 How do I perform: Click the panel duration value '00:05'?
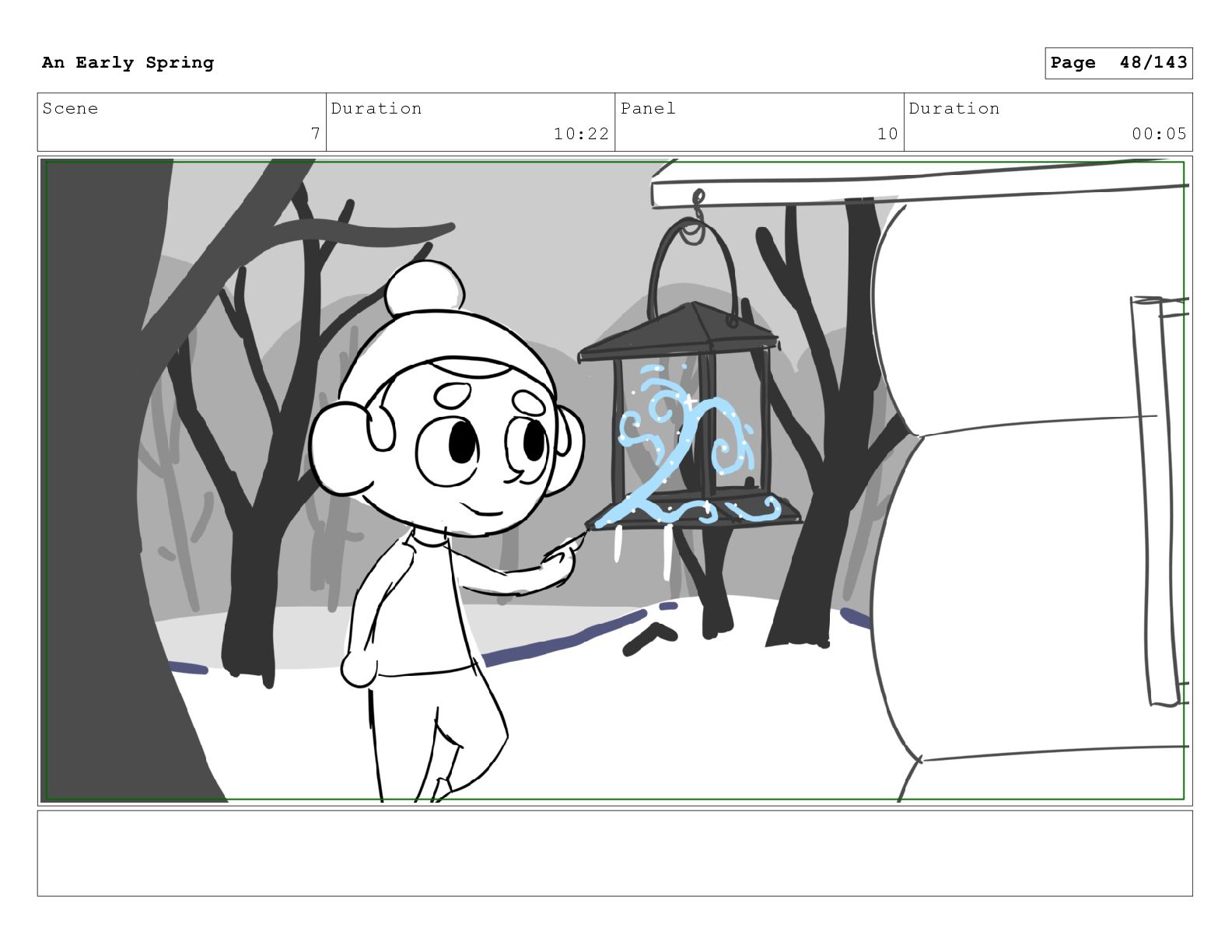(x=1159, y=134)
